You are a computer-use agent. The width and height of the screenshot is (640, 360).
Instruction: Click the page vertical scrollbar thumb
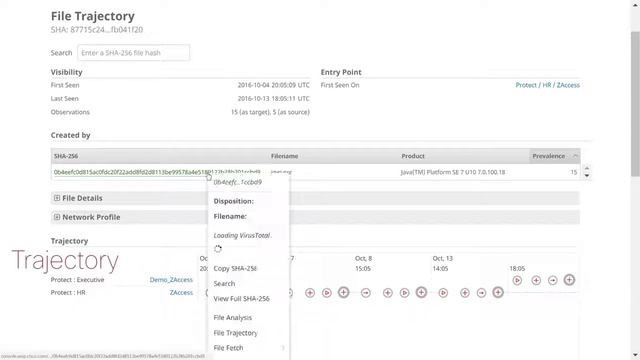pyautogui.click(x=635, y=104)
